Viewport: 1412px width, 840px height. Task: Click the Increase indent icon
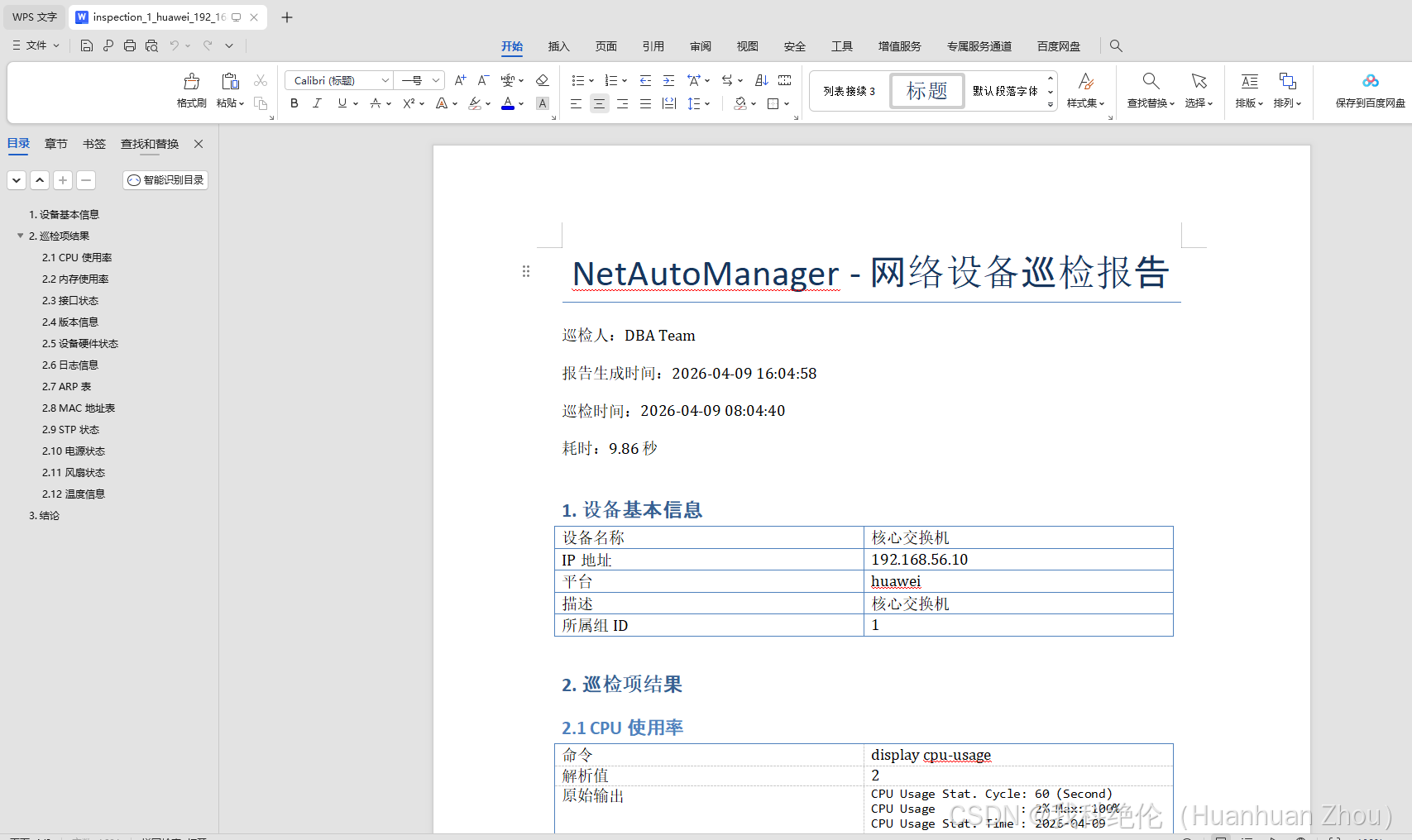pos(669,80)
